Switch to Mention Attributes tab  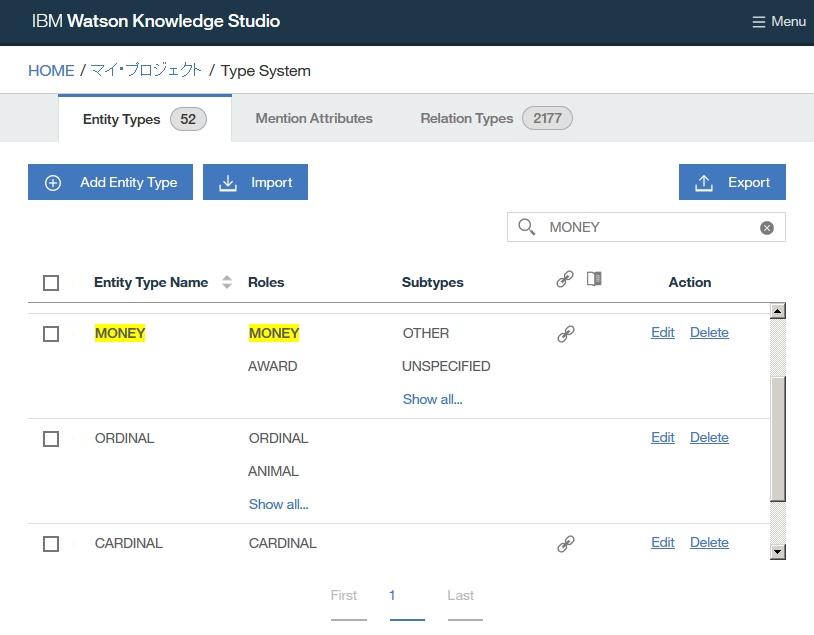314,119
